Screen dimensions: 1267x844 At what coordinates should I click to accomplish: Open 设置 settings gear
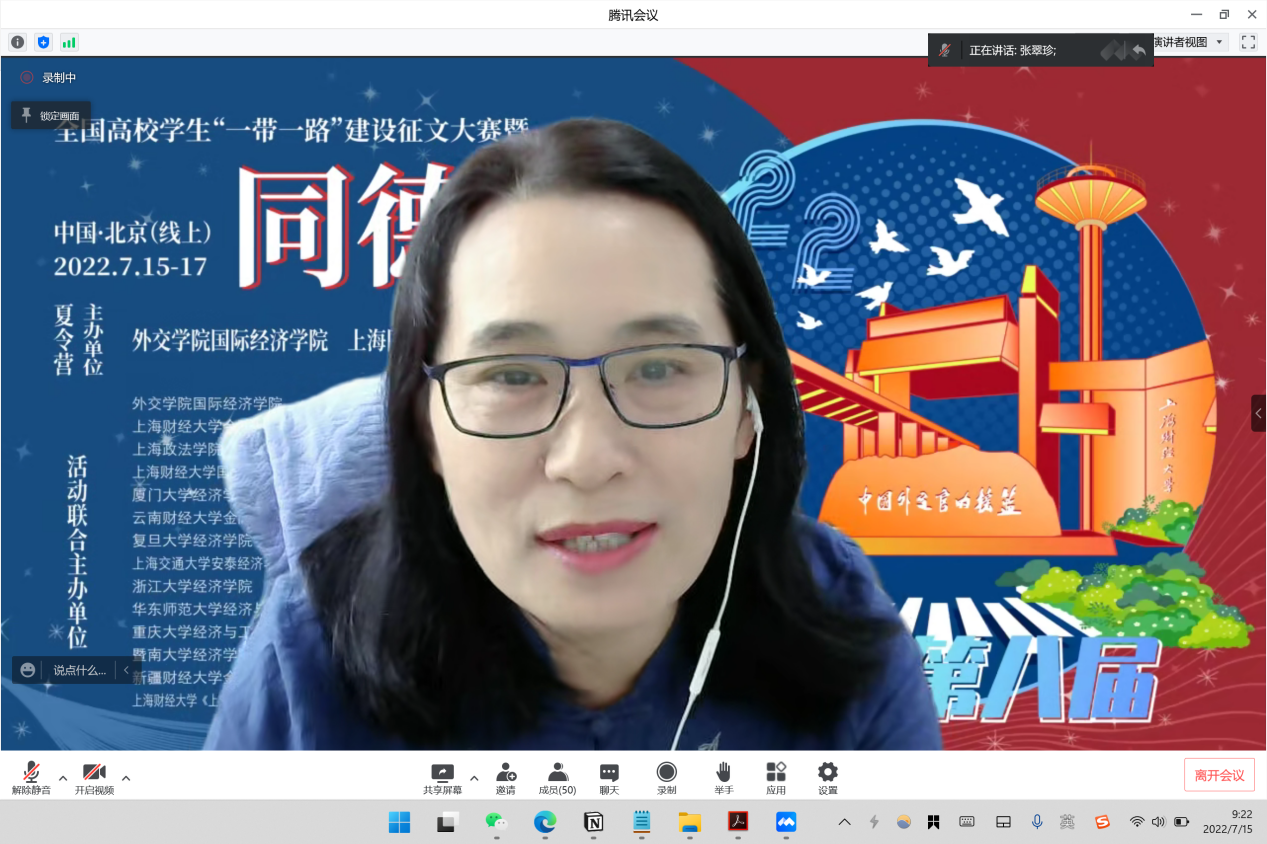(827, 777)
